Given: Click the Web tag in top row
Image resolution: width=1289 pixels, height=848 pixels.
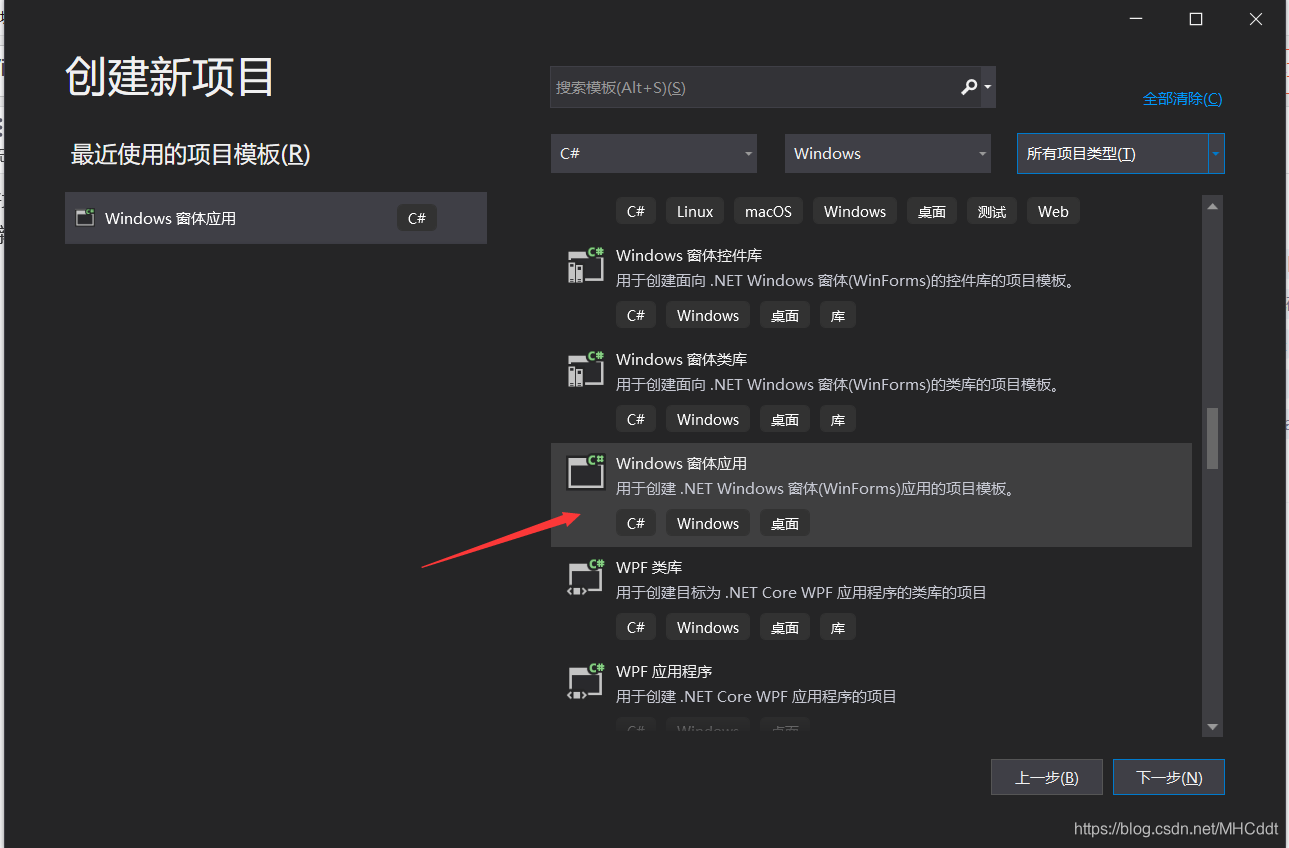Looking at the screenshot, I should [1053, 211].
